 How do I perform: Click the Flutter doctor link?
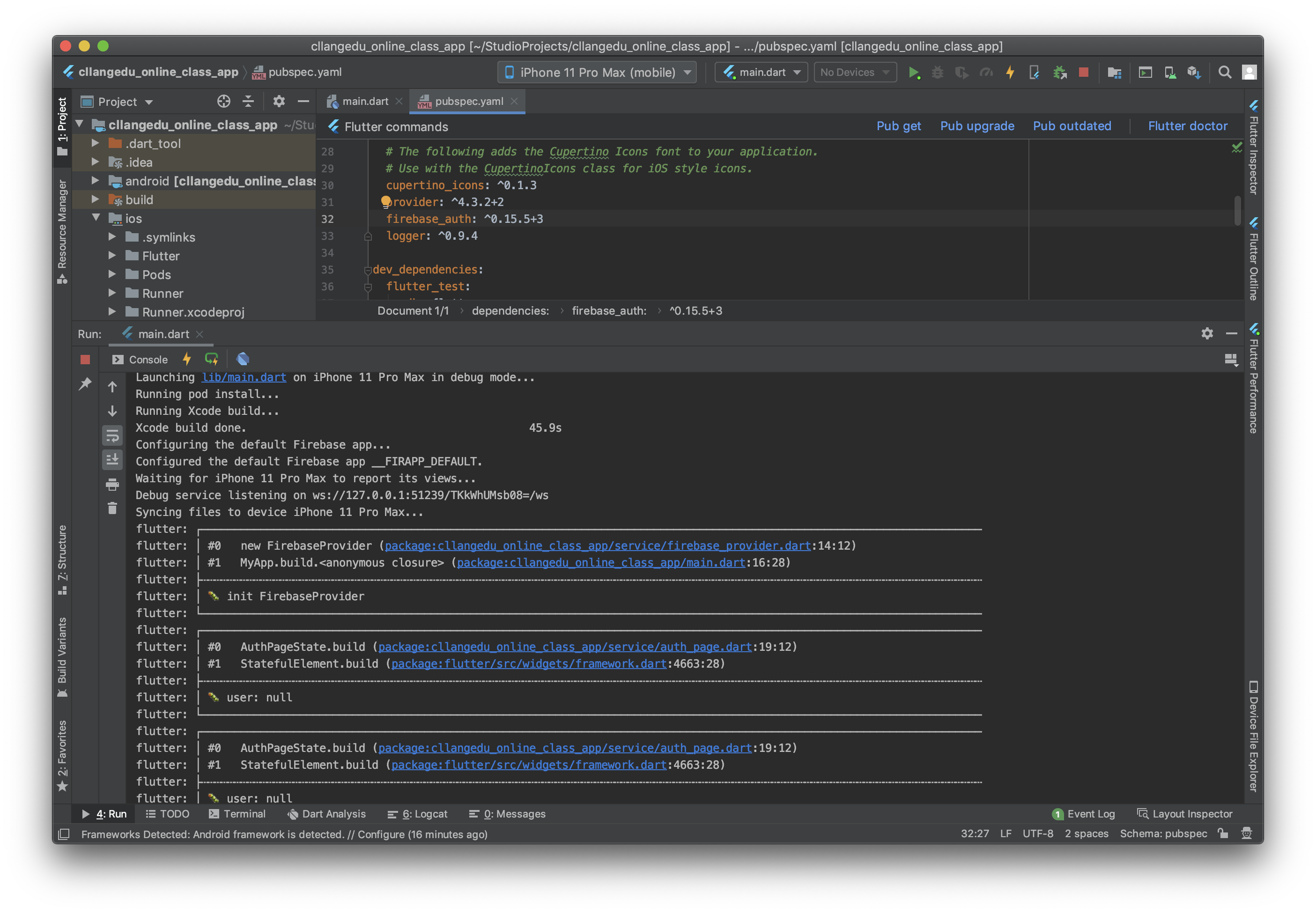1187,126
